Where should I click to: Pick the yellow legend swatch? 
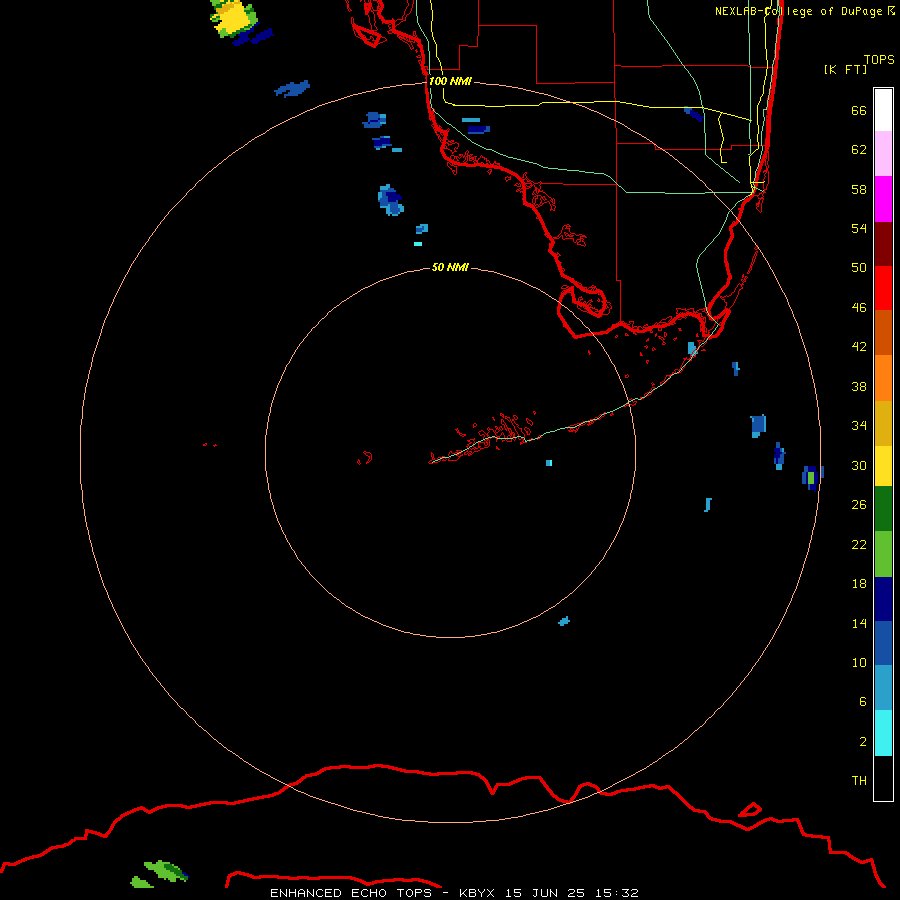883,466
